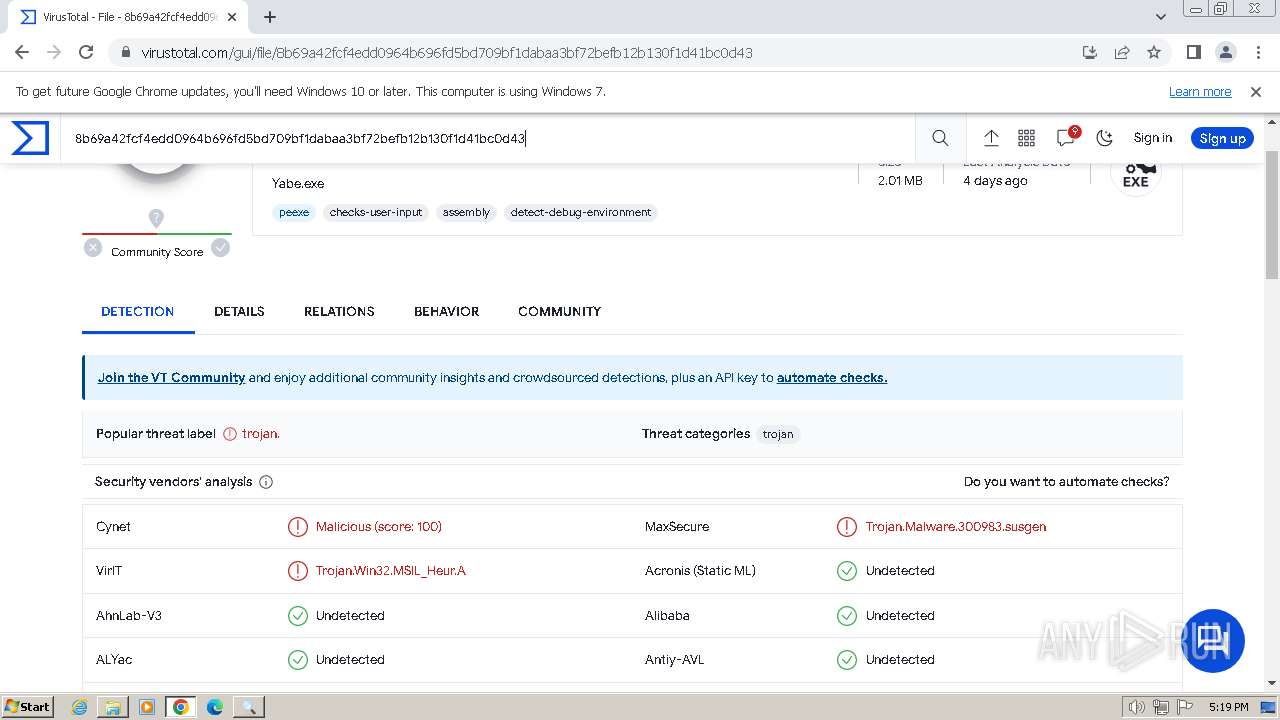Image resolution: width=1280 pixels, height=720 pixels.
Task: Click the community score positive check icon
Action: (x=221, y=248)
